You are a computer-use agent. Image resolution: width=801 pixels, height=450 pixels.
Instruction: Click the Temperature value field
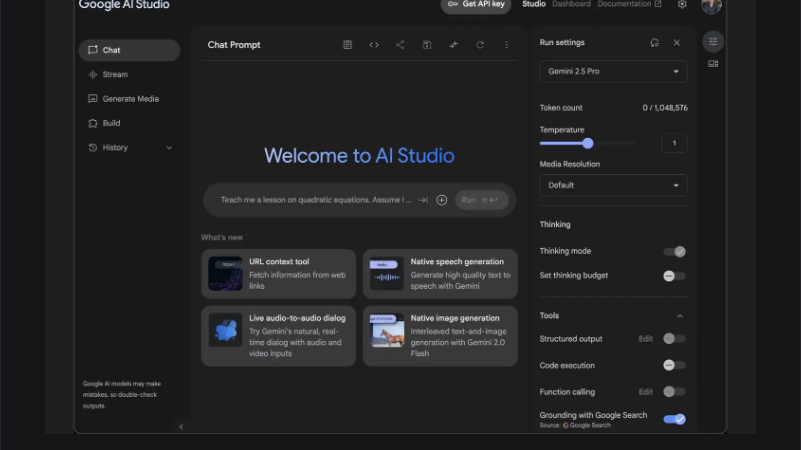674,144
